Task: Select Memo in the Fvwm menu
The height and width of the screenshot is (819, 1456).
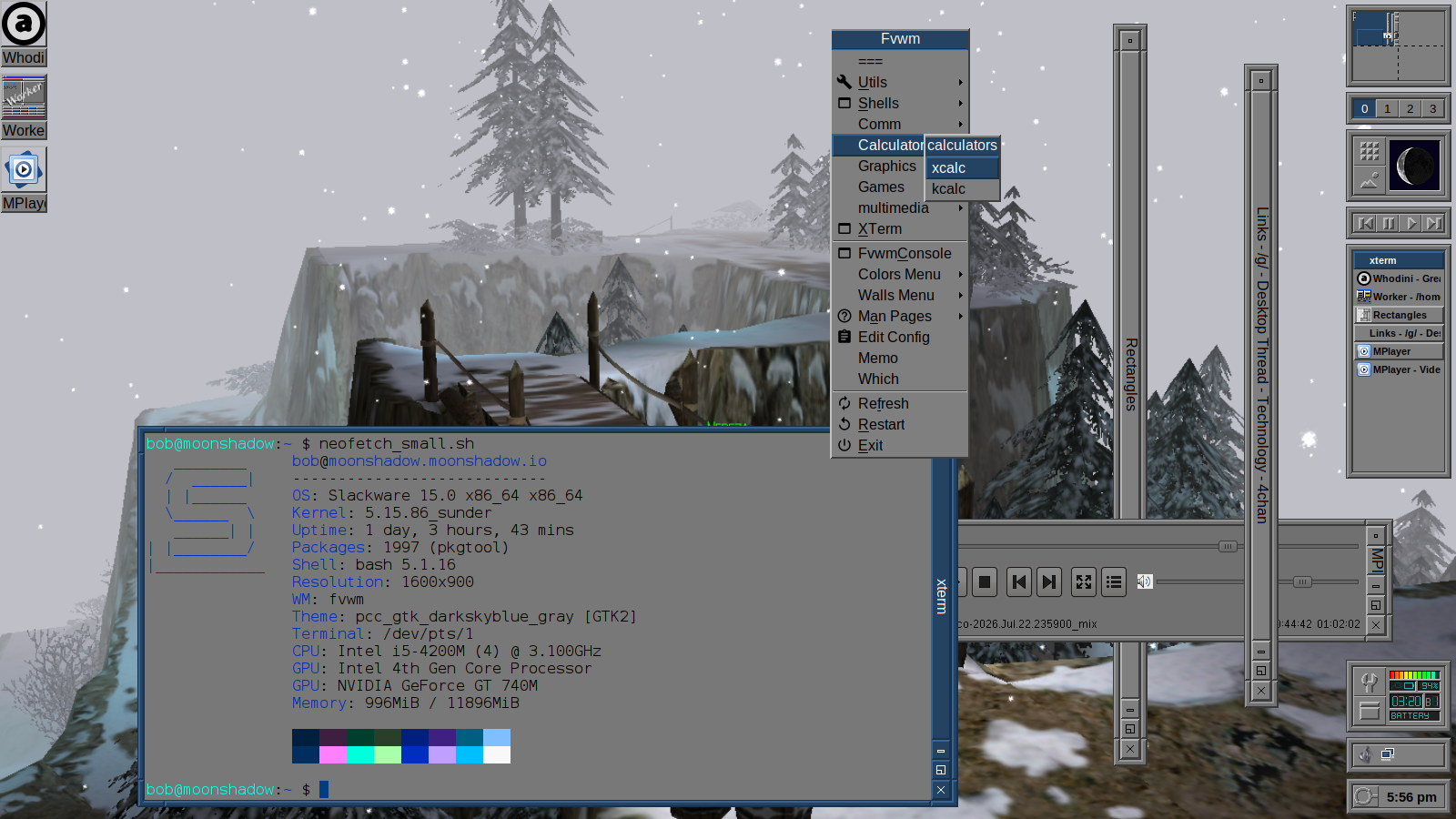Action: point(900,359)
